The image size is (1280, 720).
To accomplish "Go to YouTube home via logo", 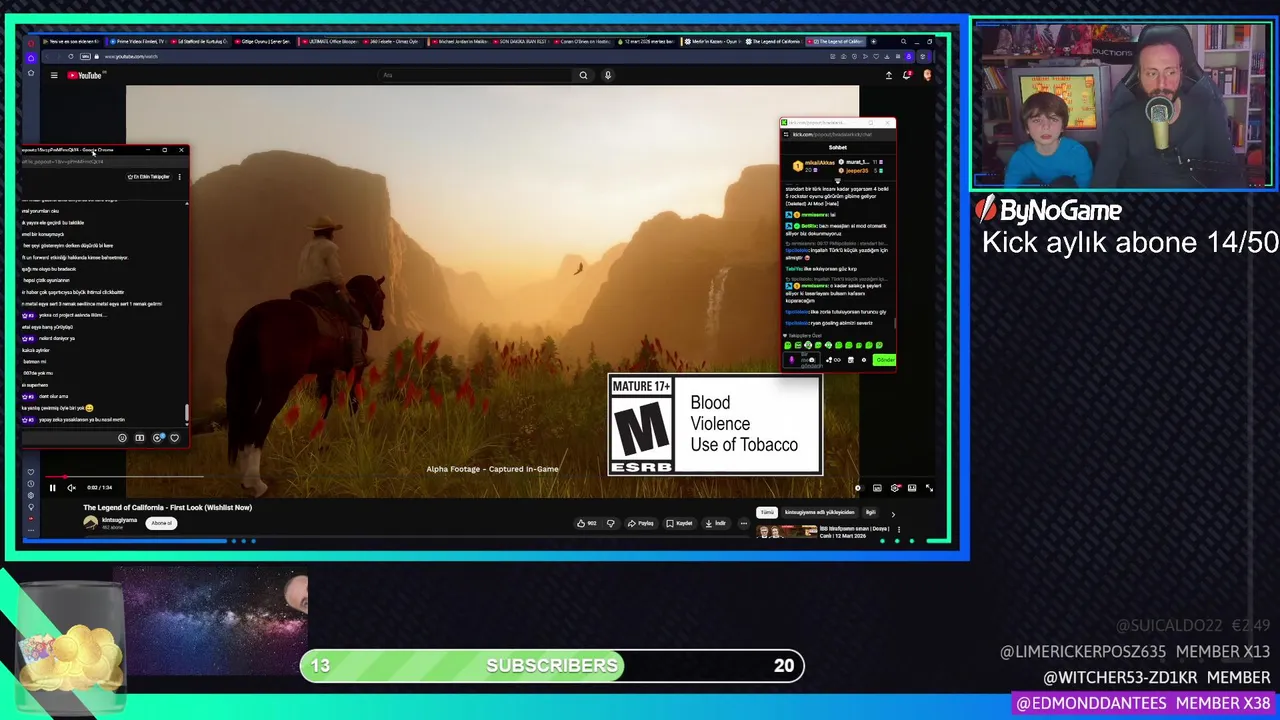I will click(85, 75).
